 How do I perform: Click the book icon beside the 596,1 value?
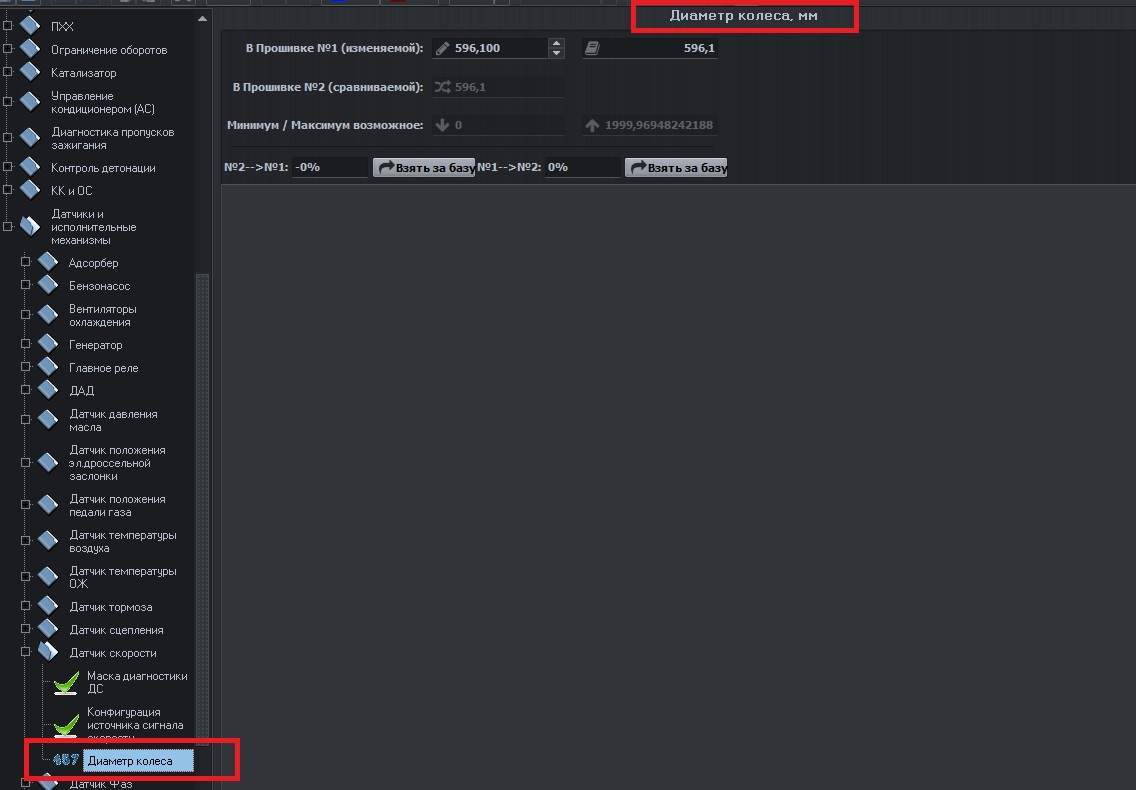click(x=592, y=48)
